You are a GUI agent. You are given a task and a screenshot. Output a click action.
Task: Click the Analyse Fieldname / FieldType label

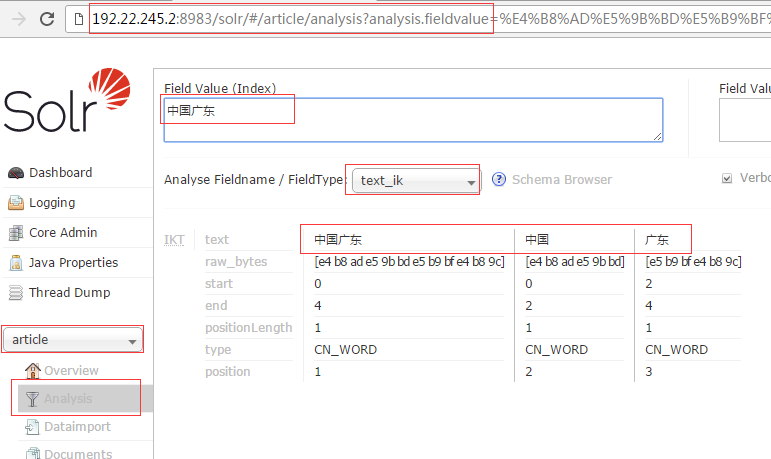(x=254, y=180)
